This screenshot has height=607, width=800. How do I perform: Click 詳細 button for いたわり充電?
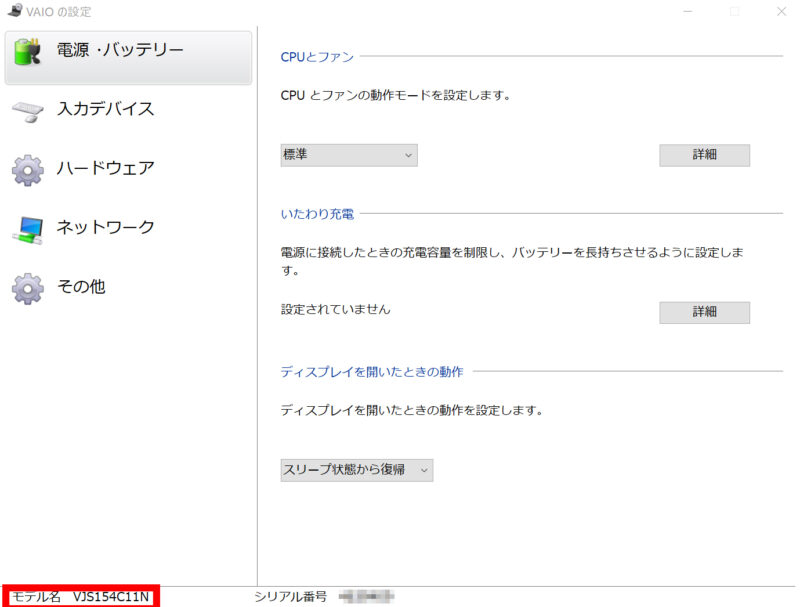click(x=705, y=312)
